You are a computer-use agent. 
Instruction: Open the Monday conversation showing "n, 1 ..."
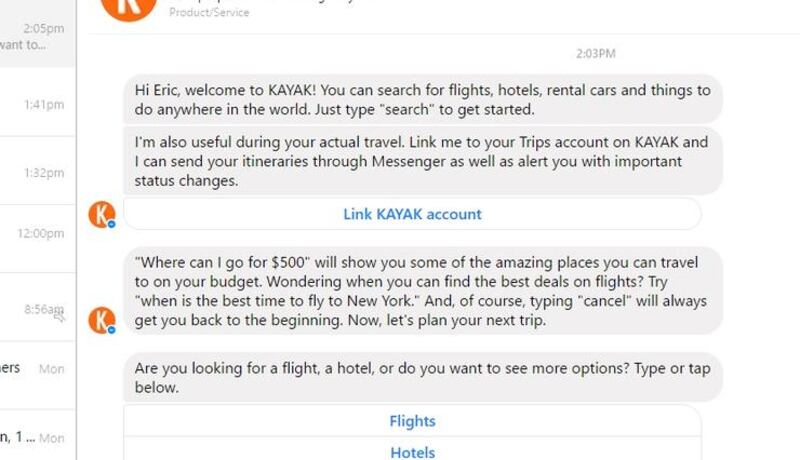coord(37,437)
